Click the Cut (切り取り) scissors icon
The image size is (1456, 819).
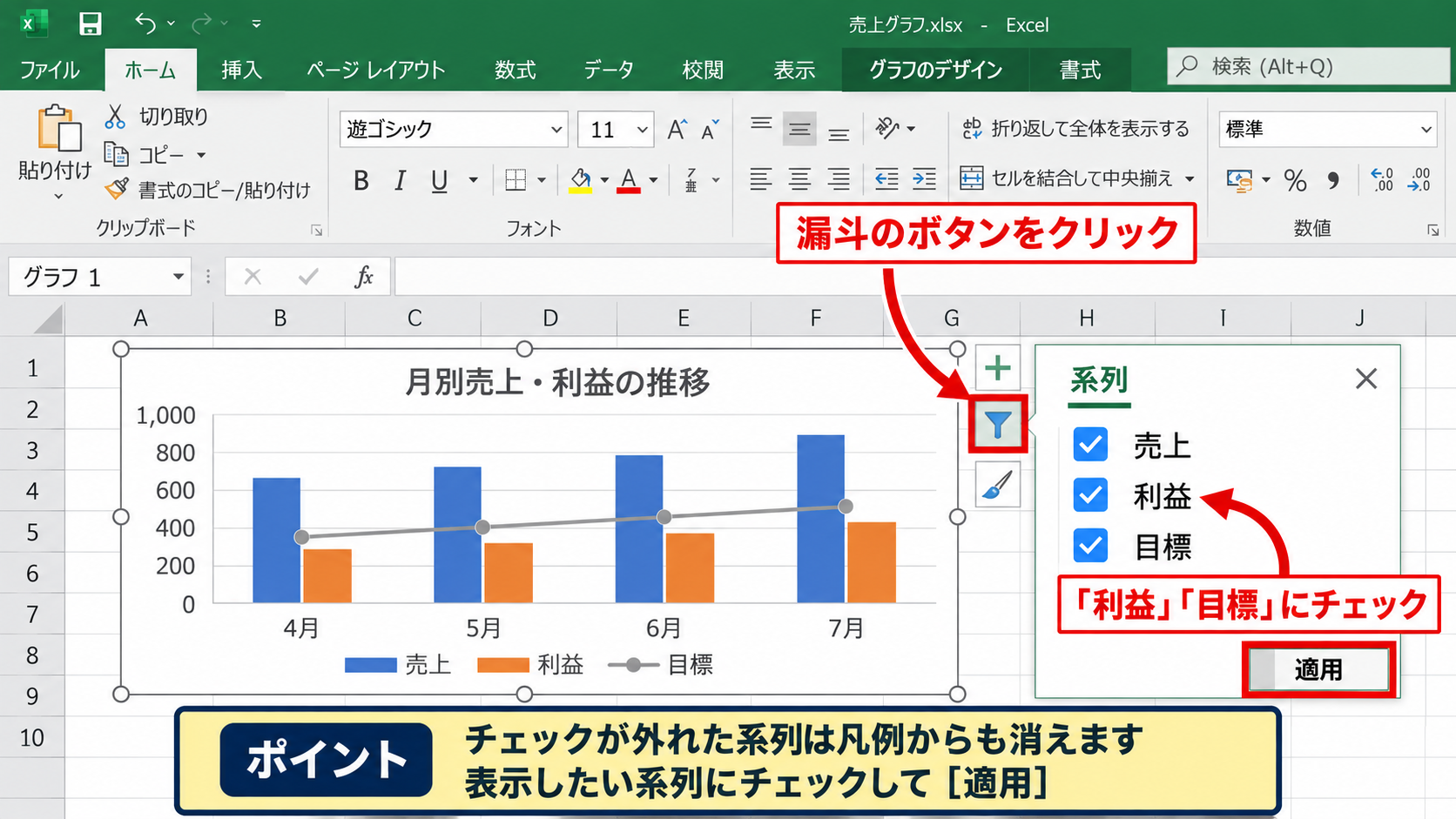click(x=115, y=116)
